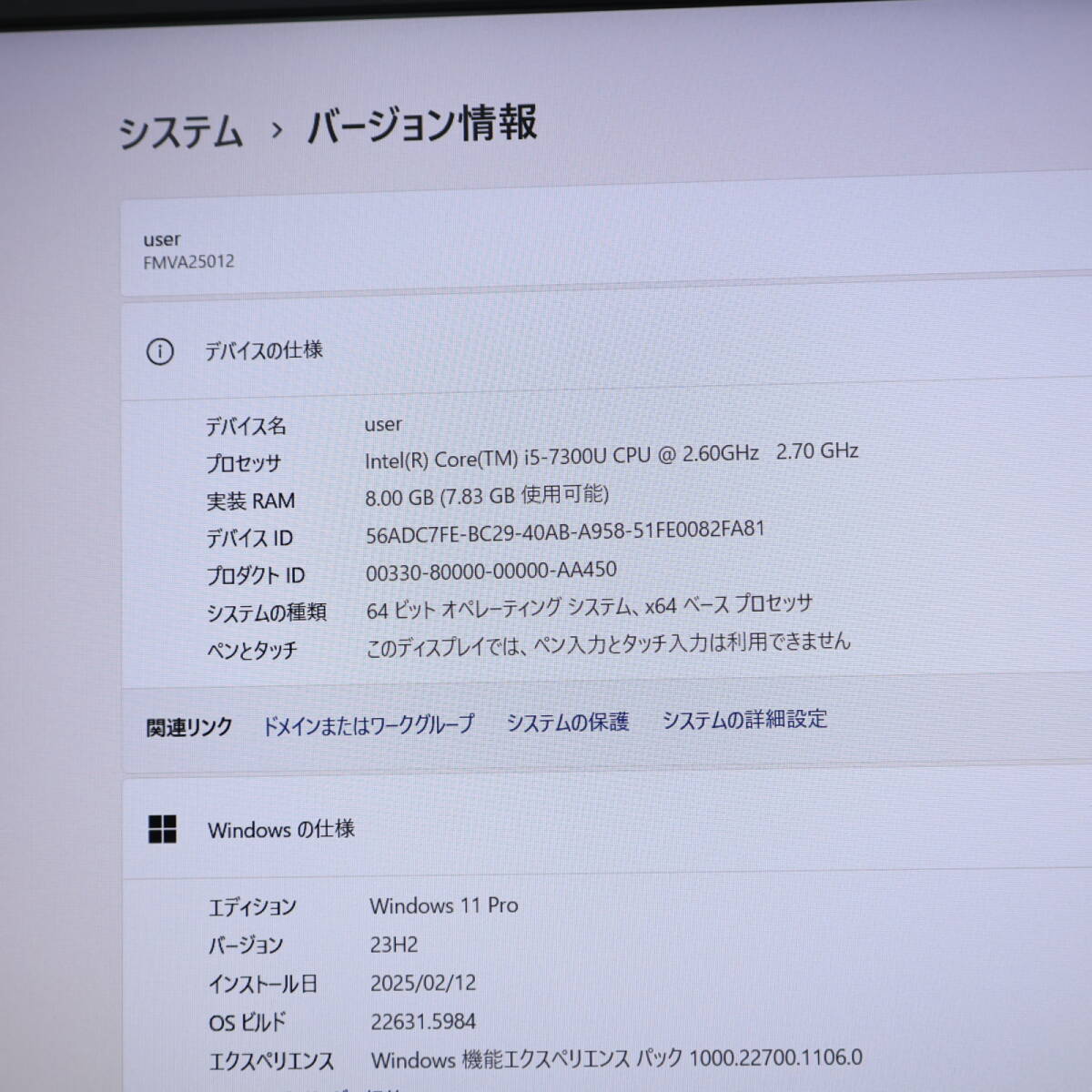Click the エクスペリエンス label

coord(271,1061)
